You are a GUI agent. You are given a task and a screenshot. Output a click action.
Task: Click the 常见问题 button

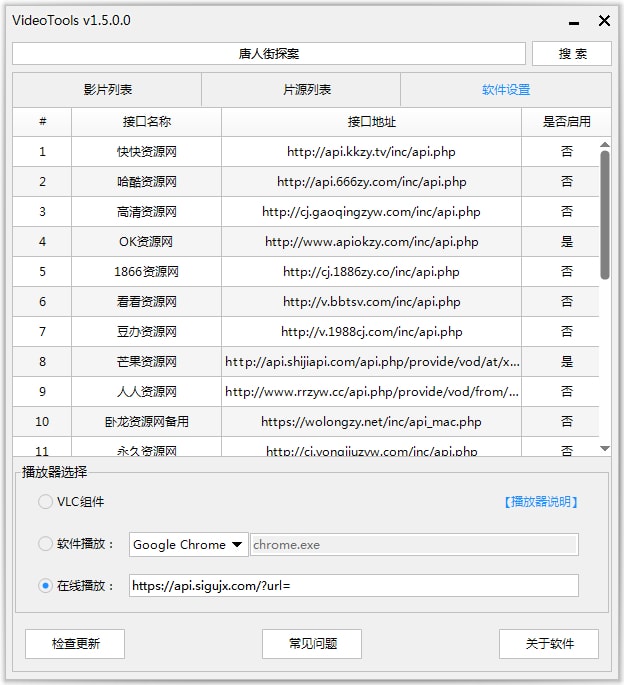coord(312,644)
